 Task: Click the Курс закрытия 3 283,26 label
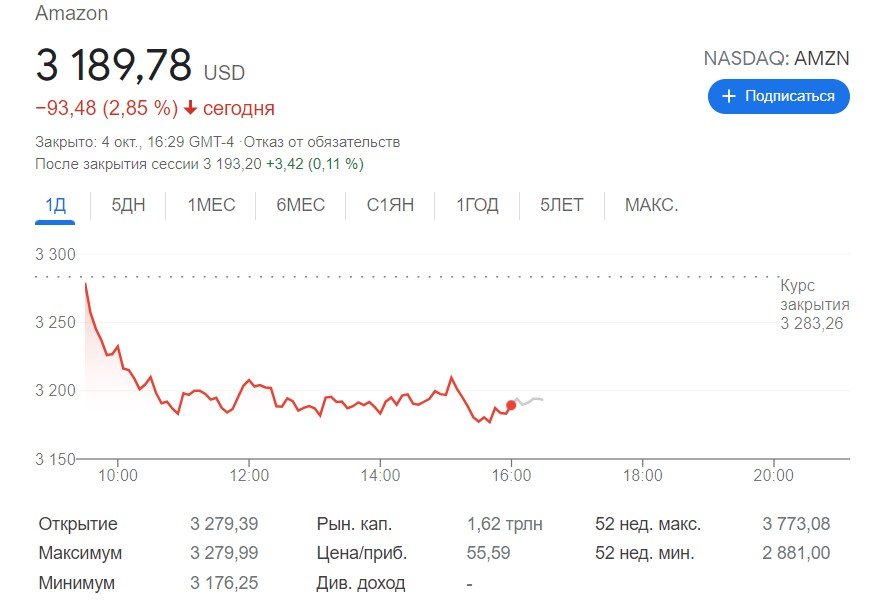pos(814,304)
